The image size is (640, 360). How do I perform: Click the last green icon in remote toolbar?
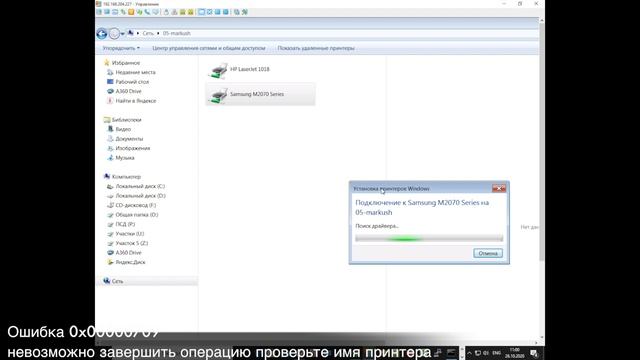pos(245,12)
